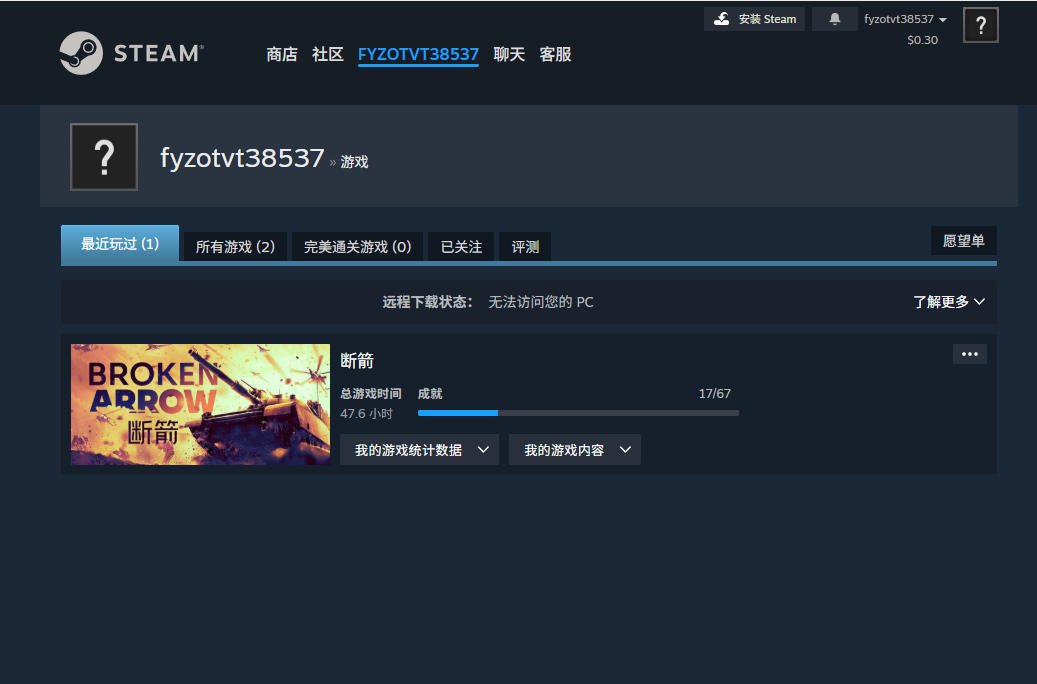The height and width of the screenshot is (684, 1037).
Task: Open notifications via the bell icon
Action: click(x=834, y=18)
